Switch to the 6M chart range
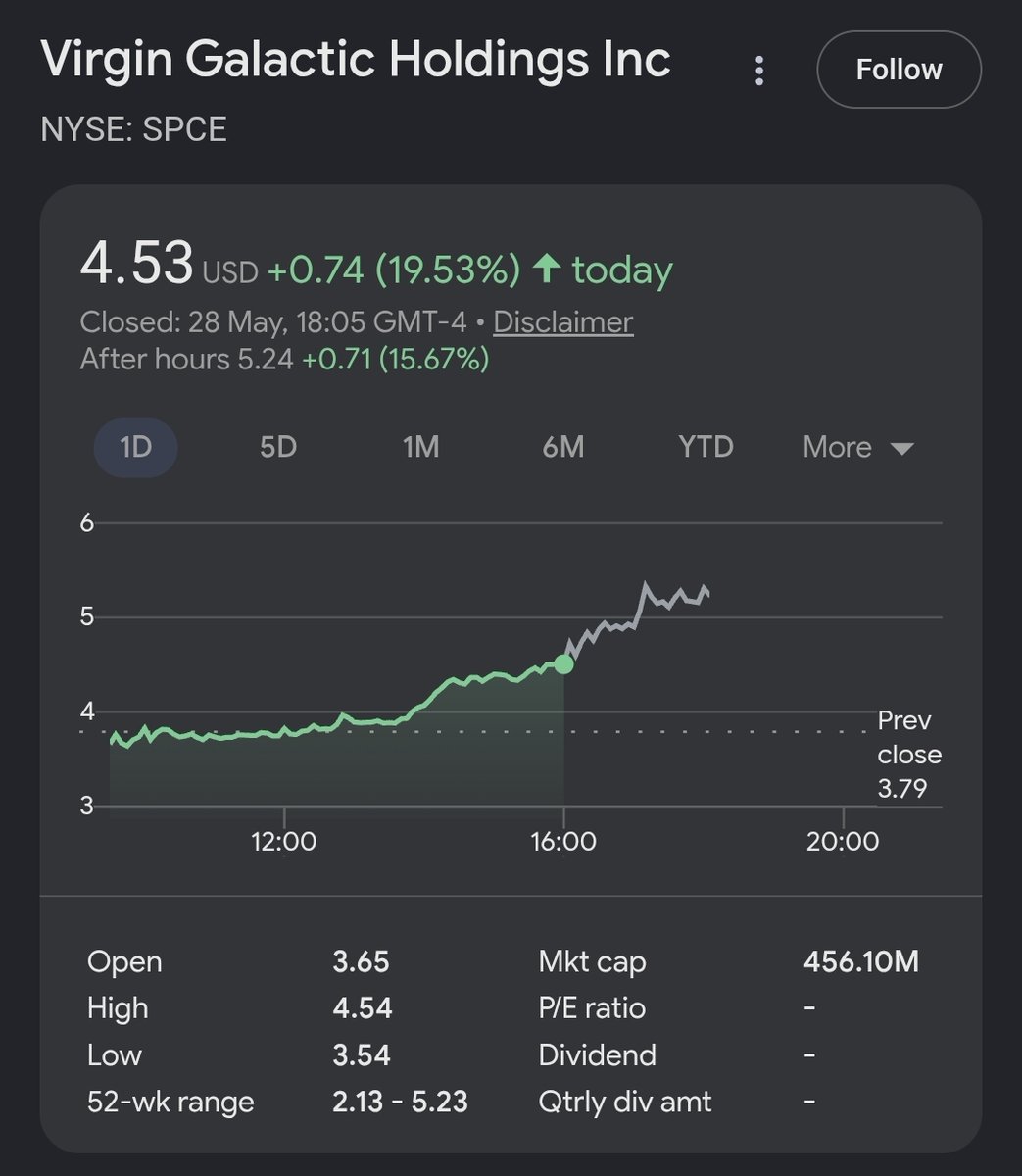Screen dimensions: 1022x1176 [563, 447]
